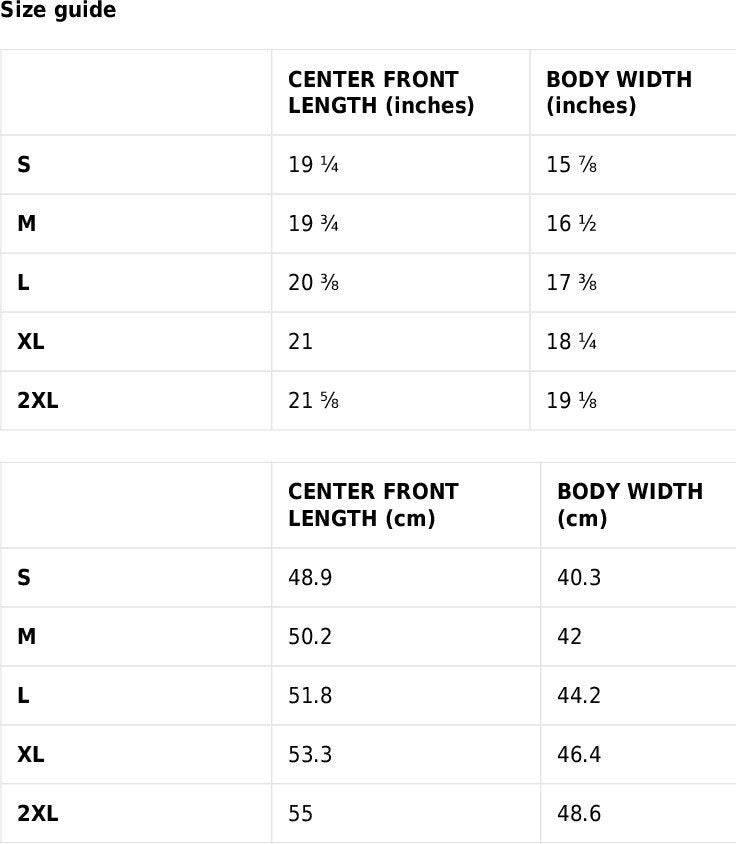Select the 18 ¼ inch body width cell

(572, 342)
